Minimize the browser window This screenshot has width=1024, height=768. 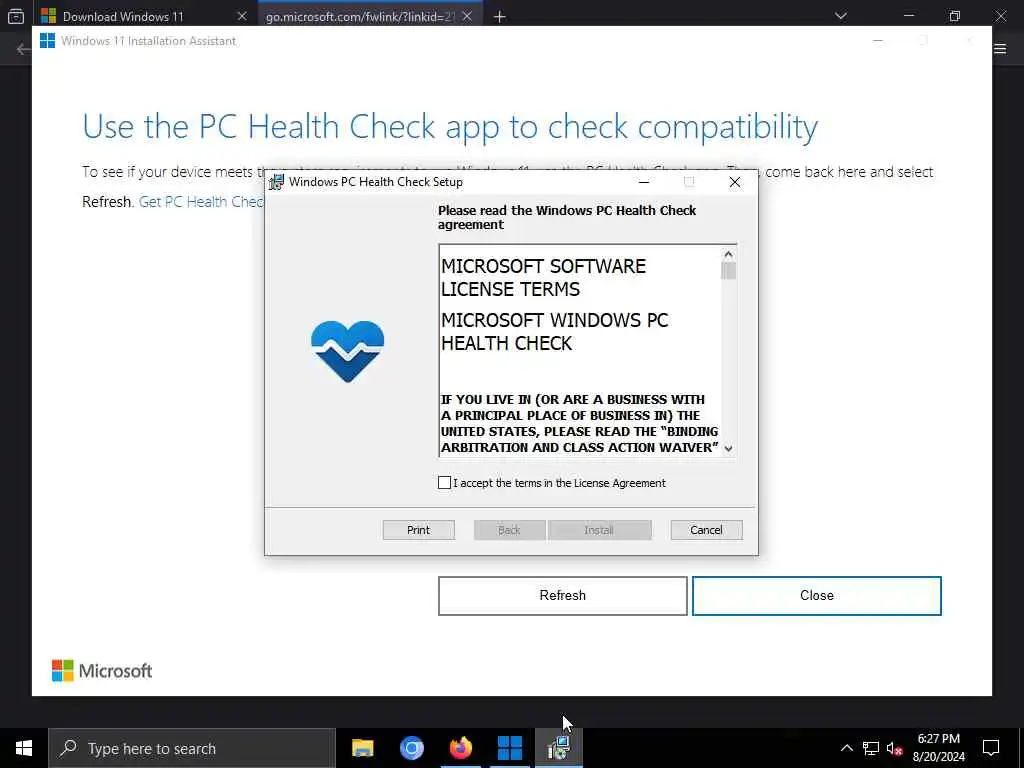click(908, 16)
